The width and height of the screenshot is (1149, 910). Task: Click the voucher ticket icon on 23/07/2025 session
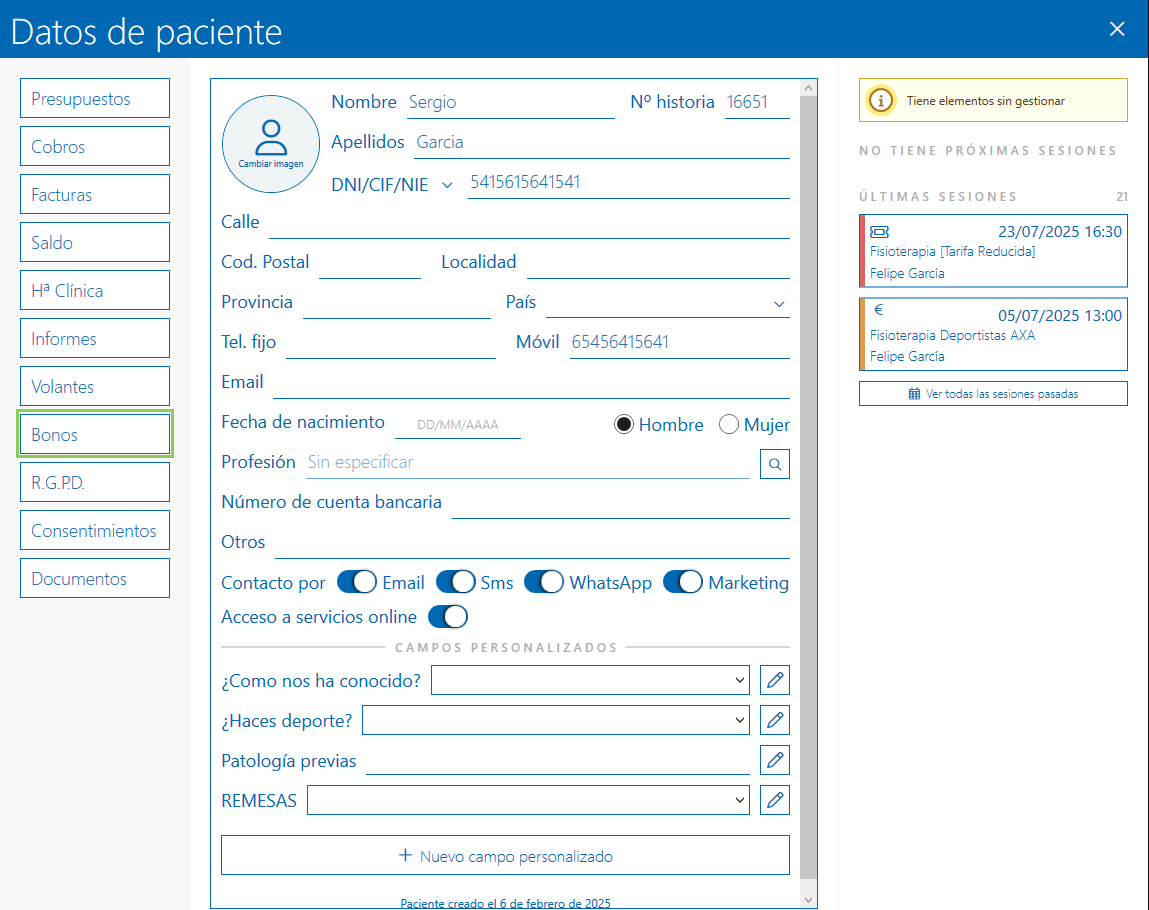[879, 231]
